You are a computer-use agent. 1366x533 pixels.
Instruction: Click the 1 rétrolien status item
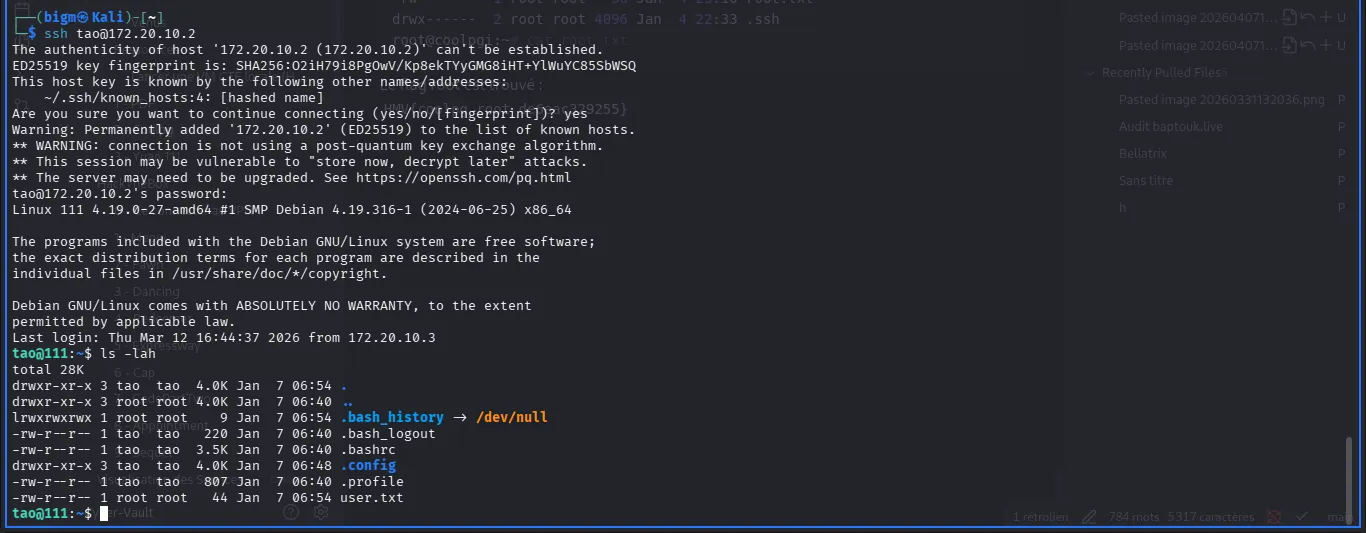click(x=1040, y=517)
